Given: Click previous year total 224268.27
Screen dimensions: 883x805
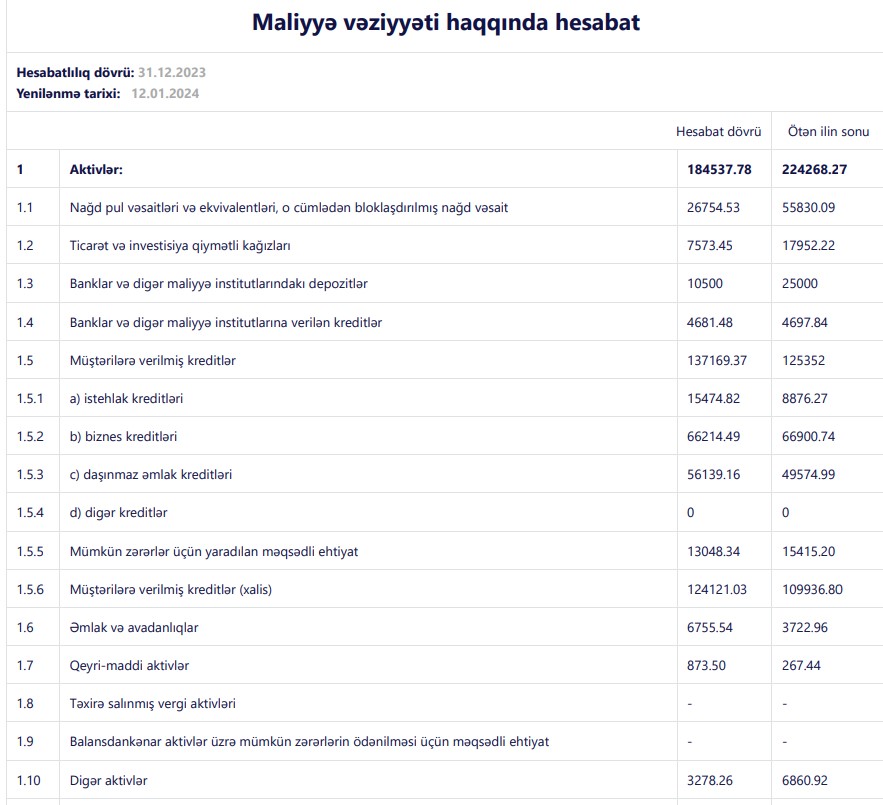Looking at the screenshot, I should tap(817, 169).
